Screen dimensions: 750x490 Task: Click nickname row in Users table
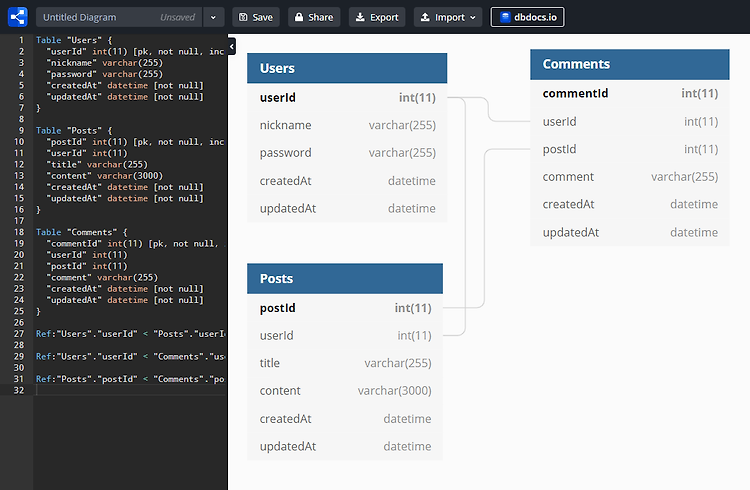tap(347, 125)
